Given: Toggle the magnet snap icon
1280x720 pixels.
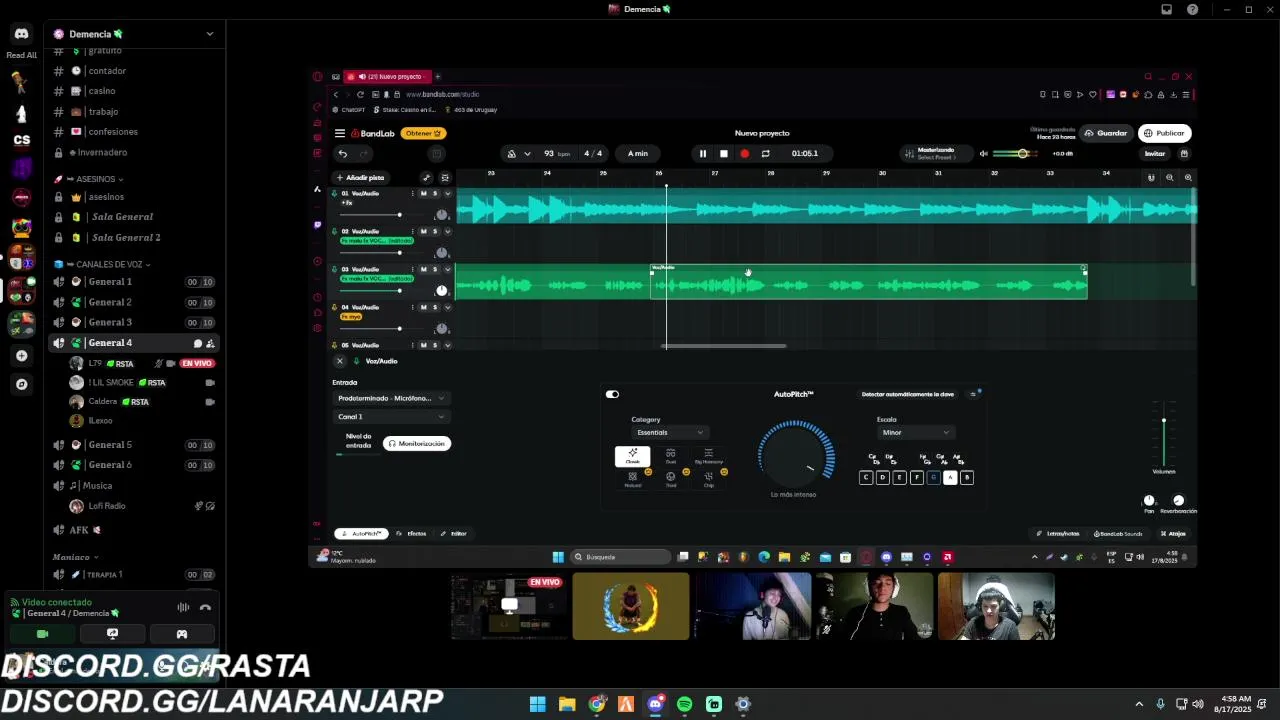Looking at the screenshot, I should 1151,178.
